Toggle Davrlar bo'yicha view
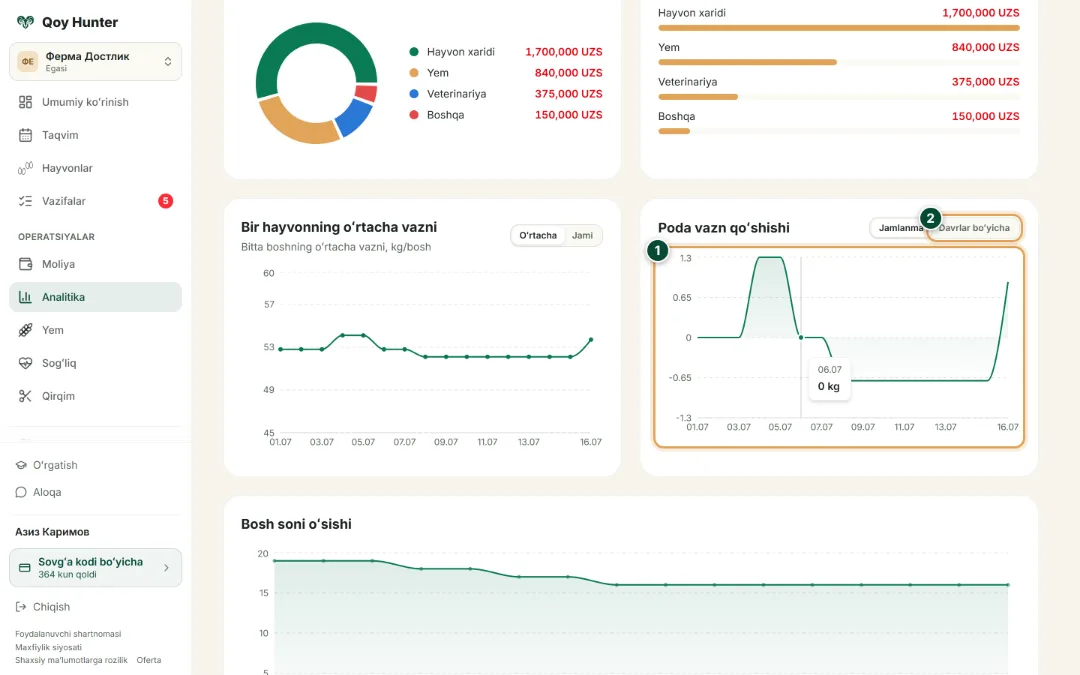 974,228
